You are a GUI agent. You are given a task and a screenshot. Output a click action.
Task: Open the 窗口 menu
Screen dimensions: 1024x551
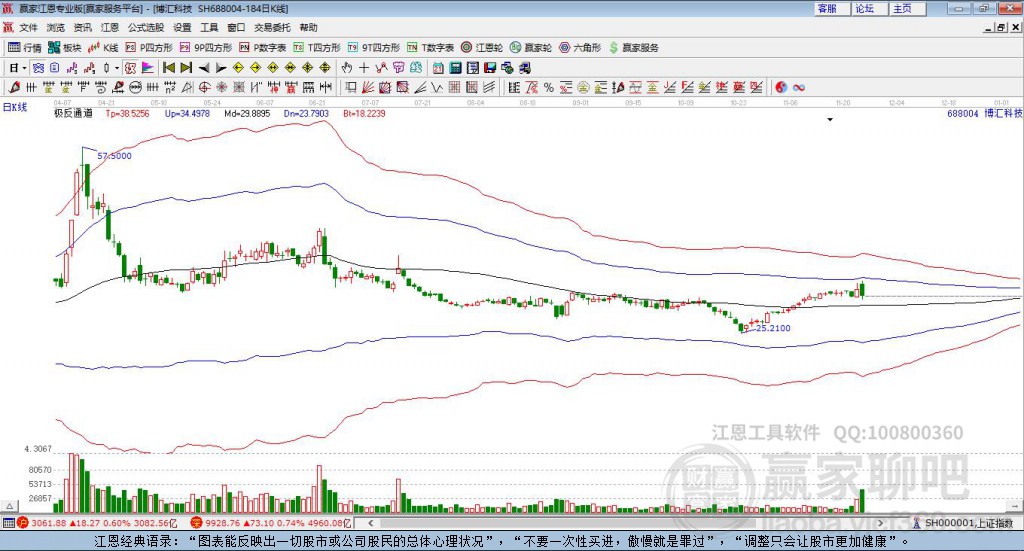[236, 27]
